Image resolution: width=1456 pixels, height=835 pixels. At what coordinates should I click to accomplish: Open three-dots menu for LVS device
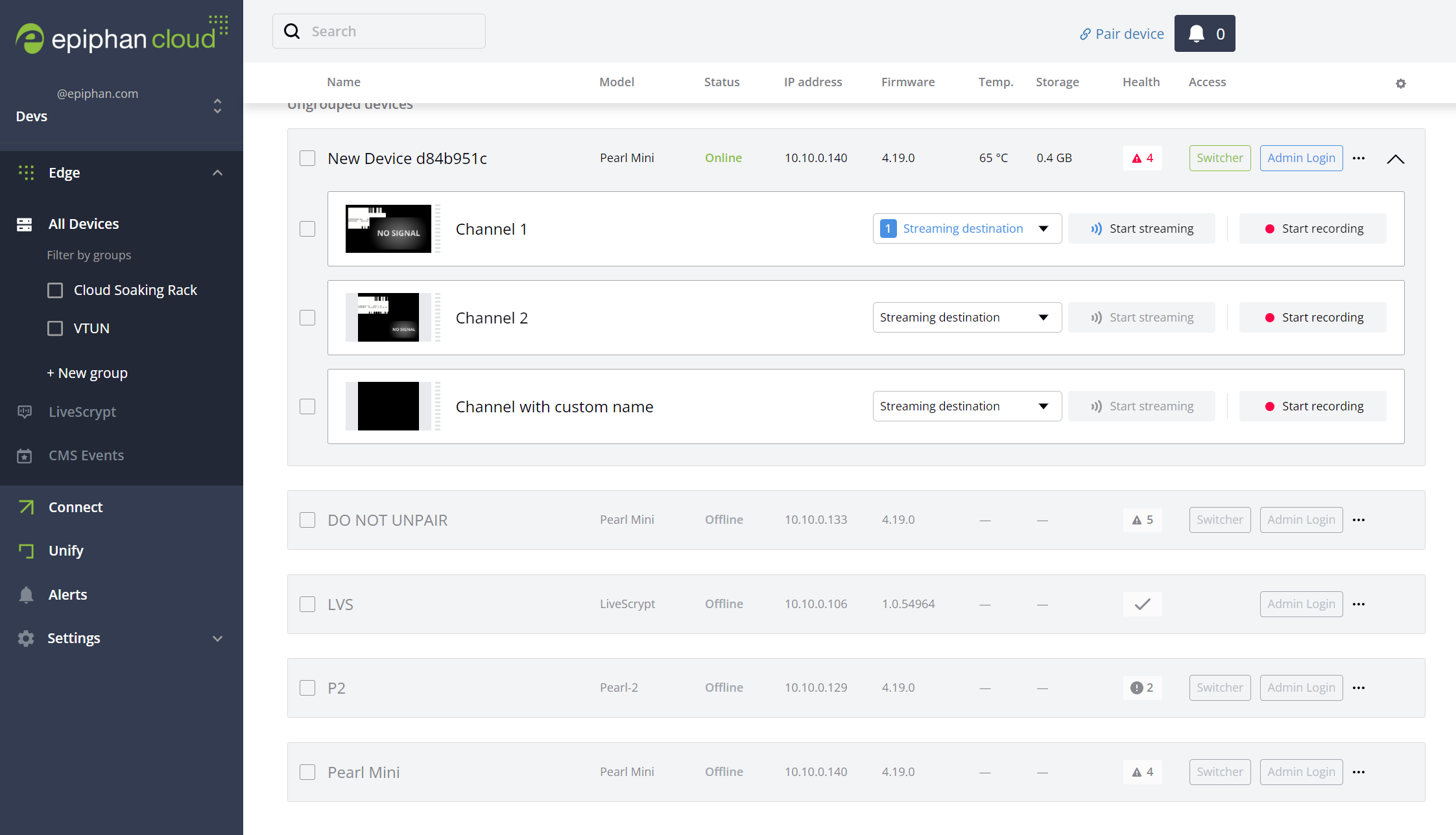[x=1359, y=604]
